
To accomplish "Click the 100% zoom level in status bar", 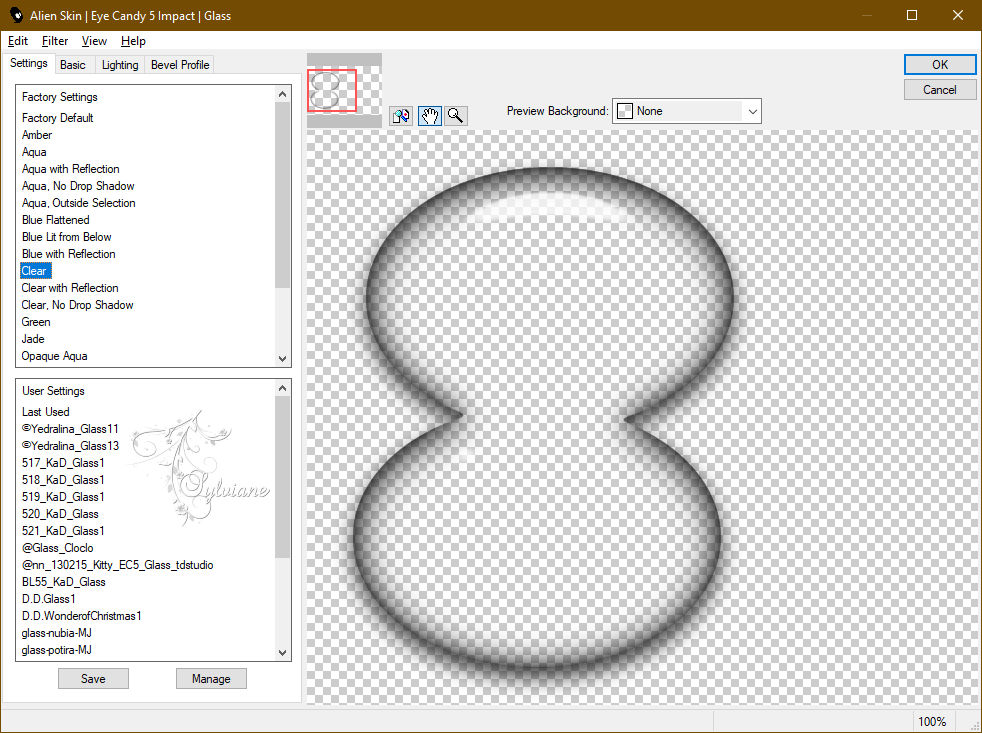I will pyautogui.click(x=931, y=722).
